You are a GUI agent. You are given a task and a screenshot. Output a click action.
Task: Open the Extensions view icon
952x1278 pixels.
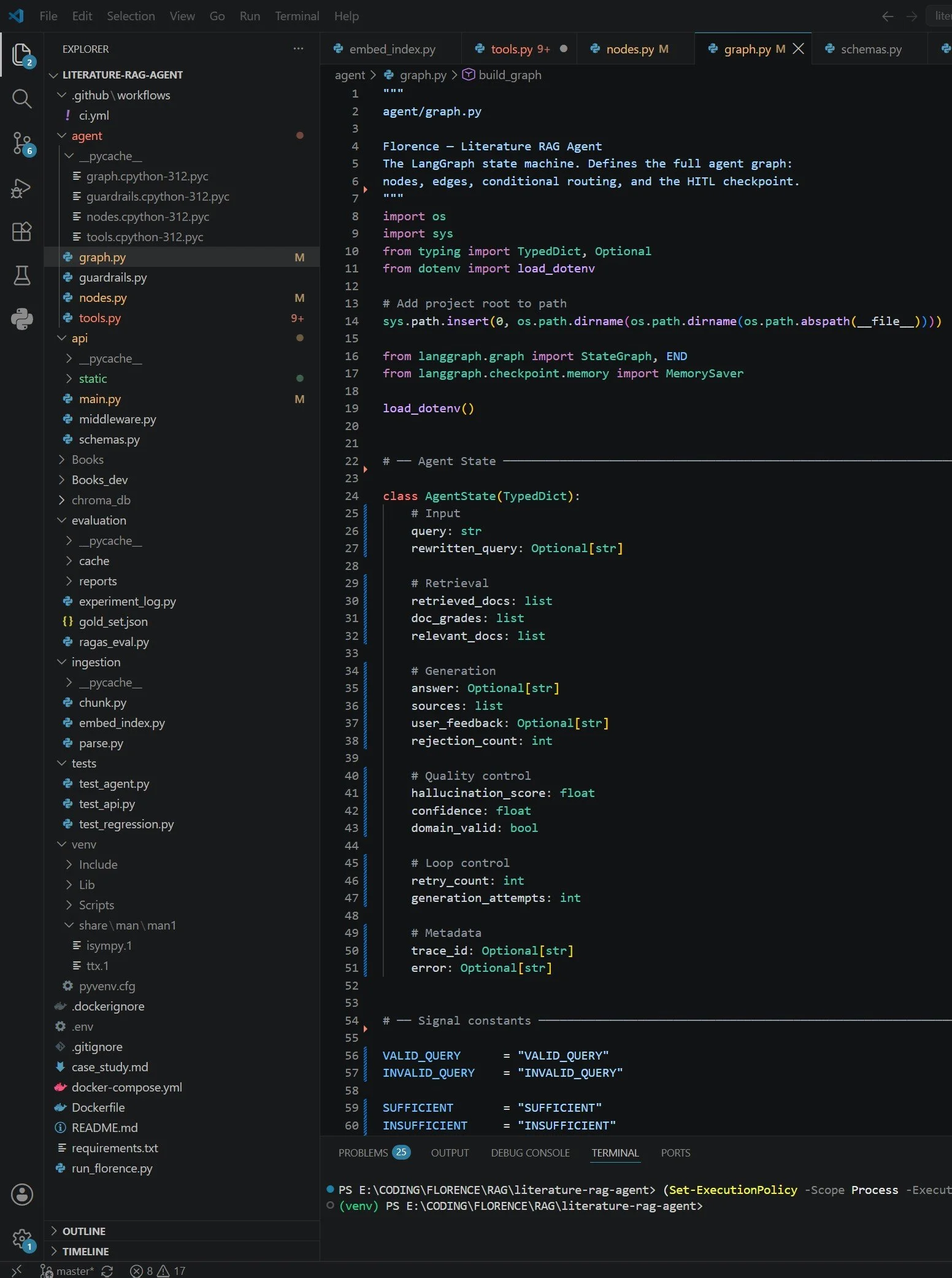(x=22, y=232)
